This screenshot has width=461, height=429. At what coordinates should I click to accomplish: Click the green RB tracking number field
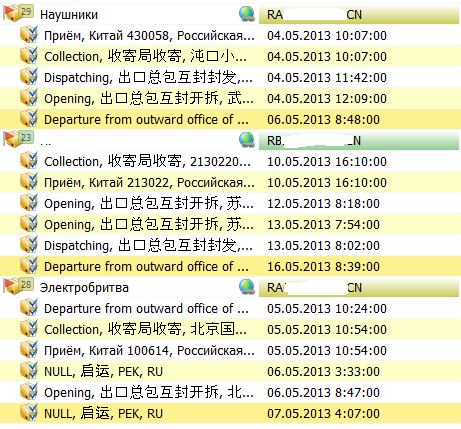[359, 141]
